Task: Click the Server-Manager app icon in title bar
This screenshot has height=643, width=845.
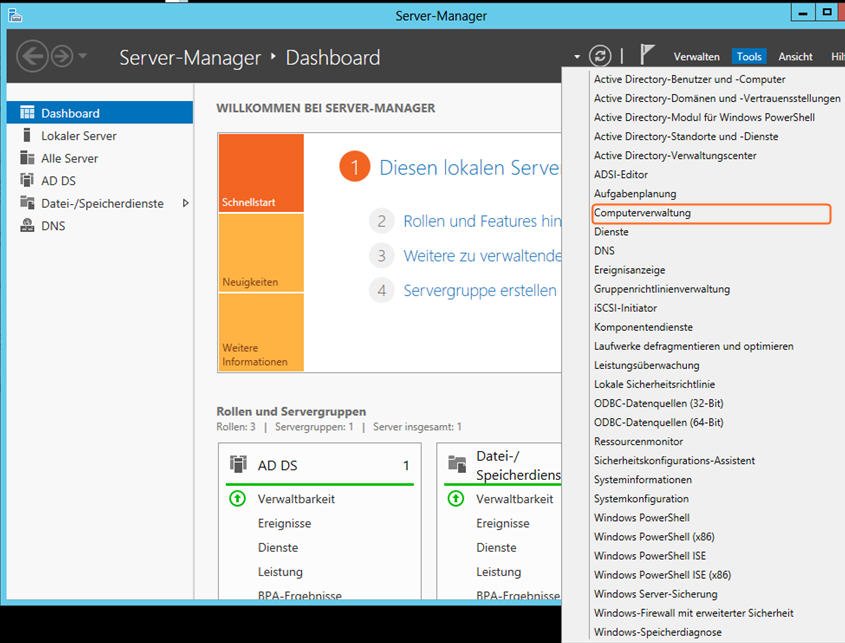Action: [x=15, y=15]
